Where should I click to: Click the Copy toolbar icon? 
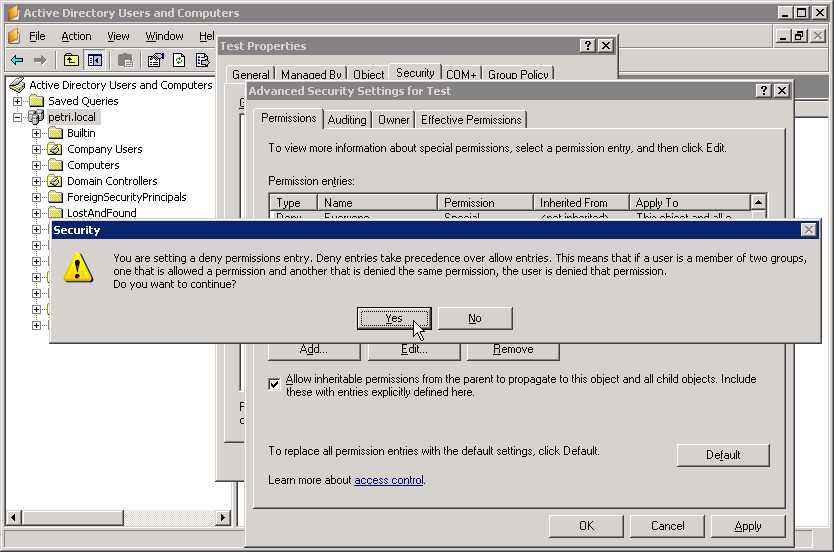(x=126, y=60)
